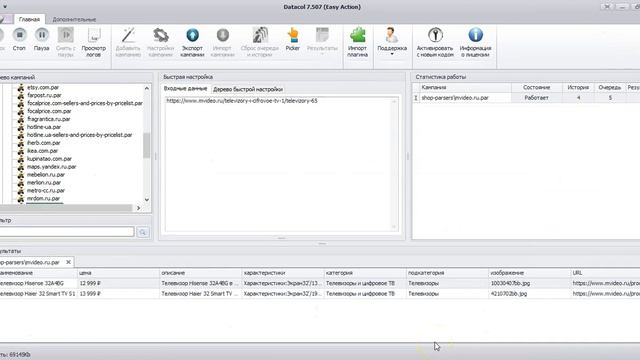This screenshot has height=360, width=640.
Task: Click up arrow of campaign tree scrollbar
Action: click(x=147, y=88)
